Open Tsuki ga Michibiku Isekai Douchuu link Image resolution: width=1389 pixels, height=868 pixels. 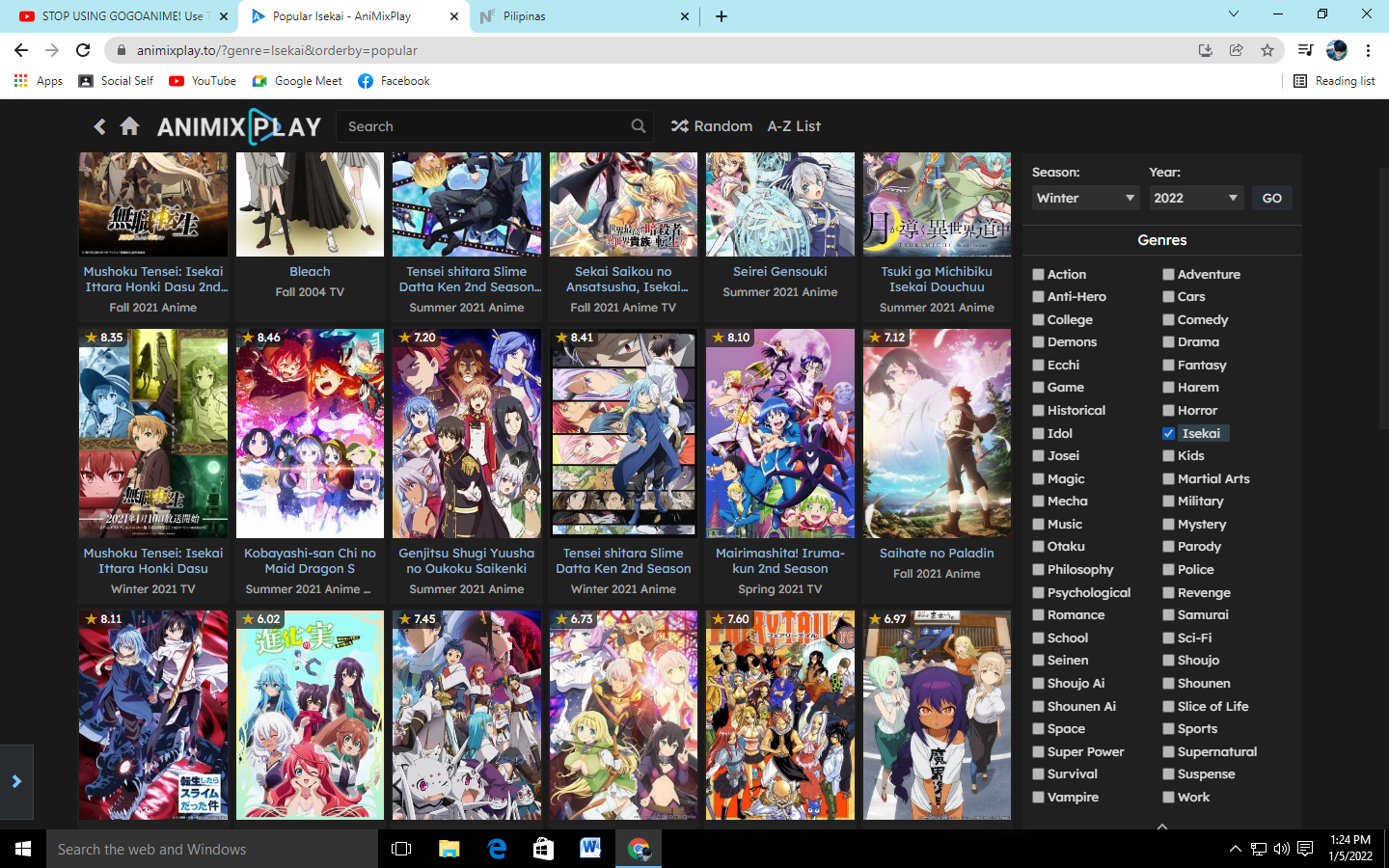[x=937, y=280]
